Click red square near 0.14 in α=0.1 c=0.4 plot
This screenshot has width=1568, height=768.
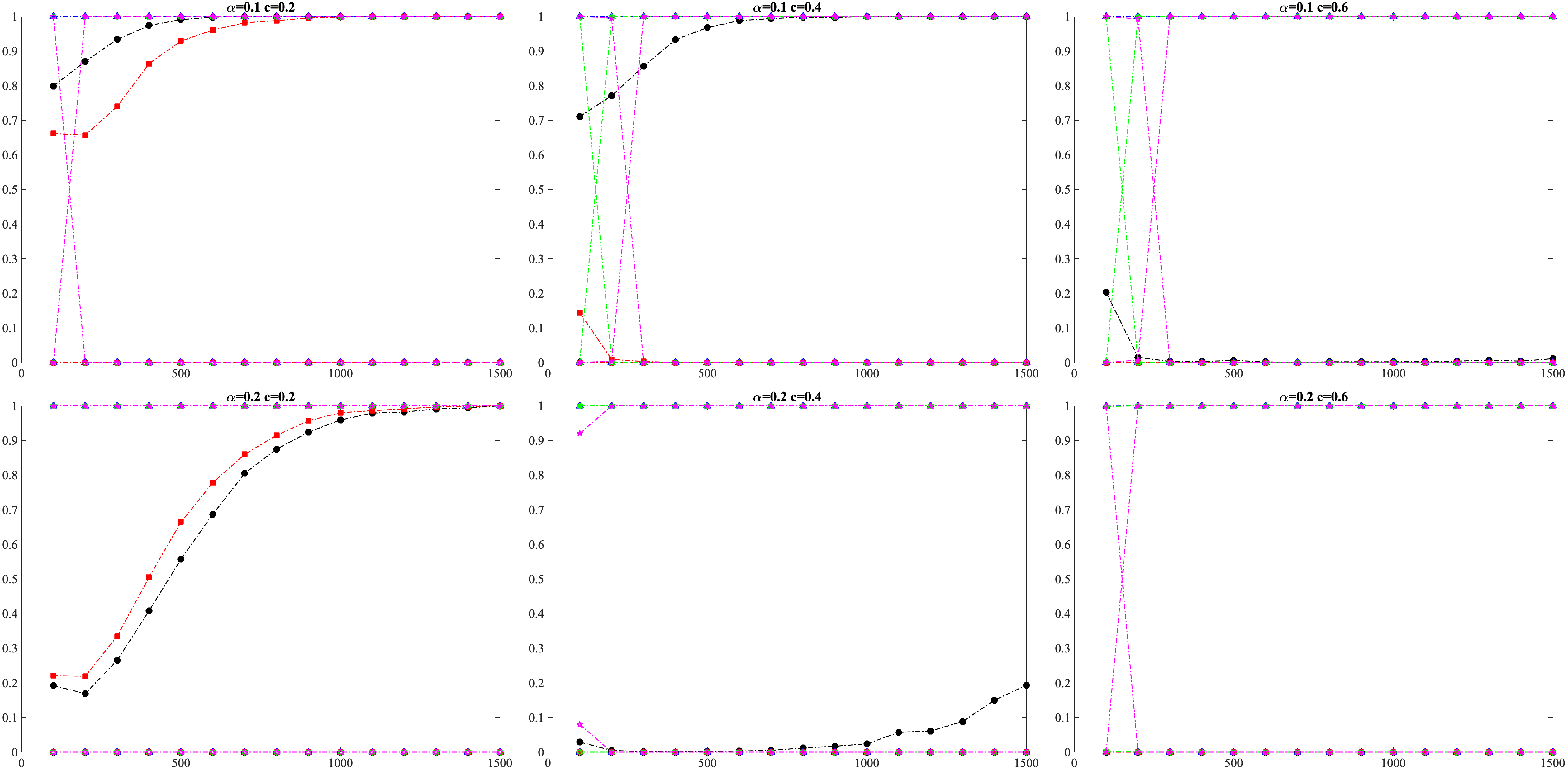coord(580,313)
